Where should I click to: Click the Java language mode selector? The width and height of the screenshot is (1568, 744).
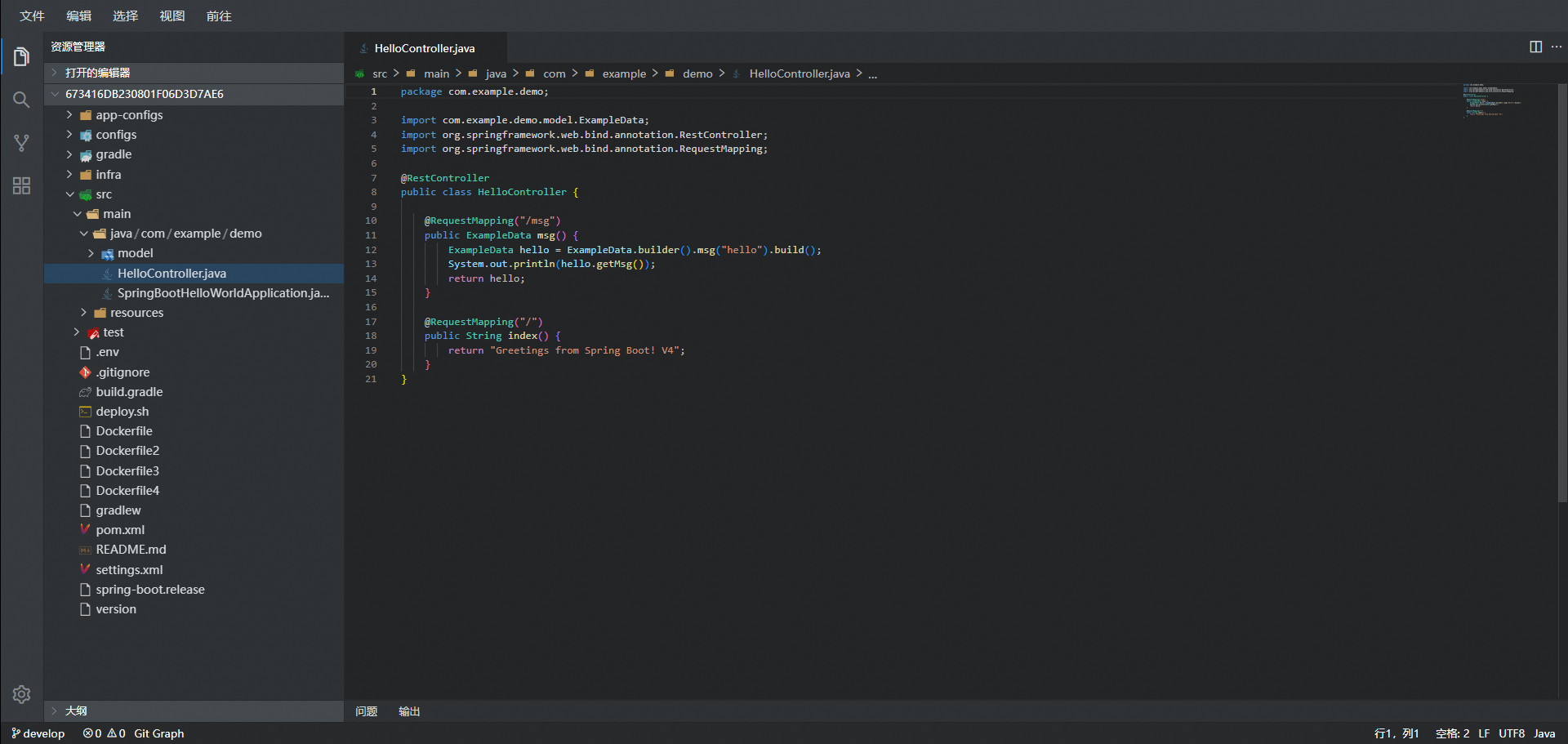click(1543, 733)
